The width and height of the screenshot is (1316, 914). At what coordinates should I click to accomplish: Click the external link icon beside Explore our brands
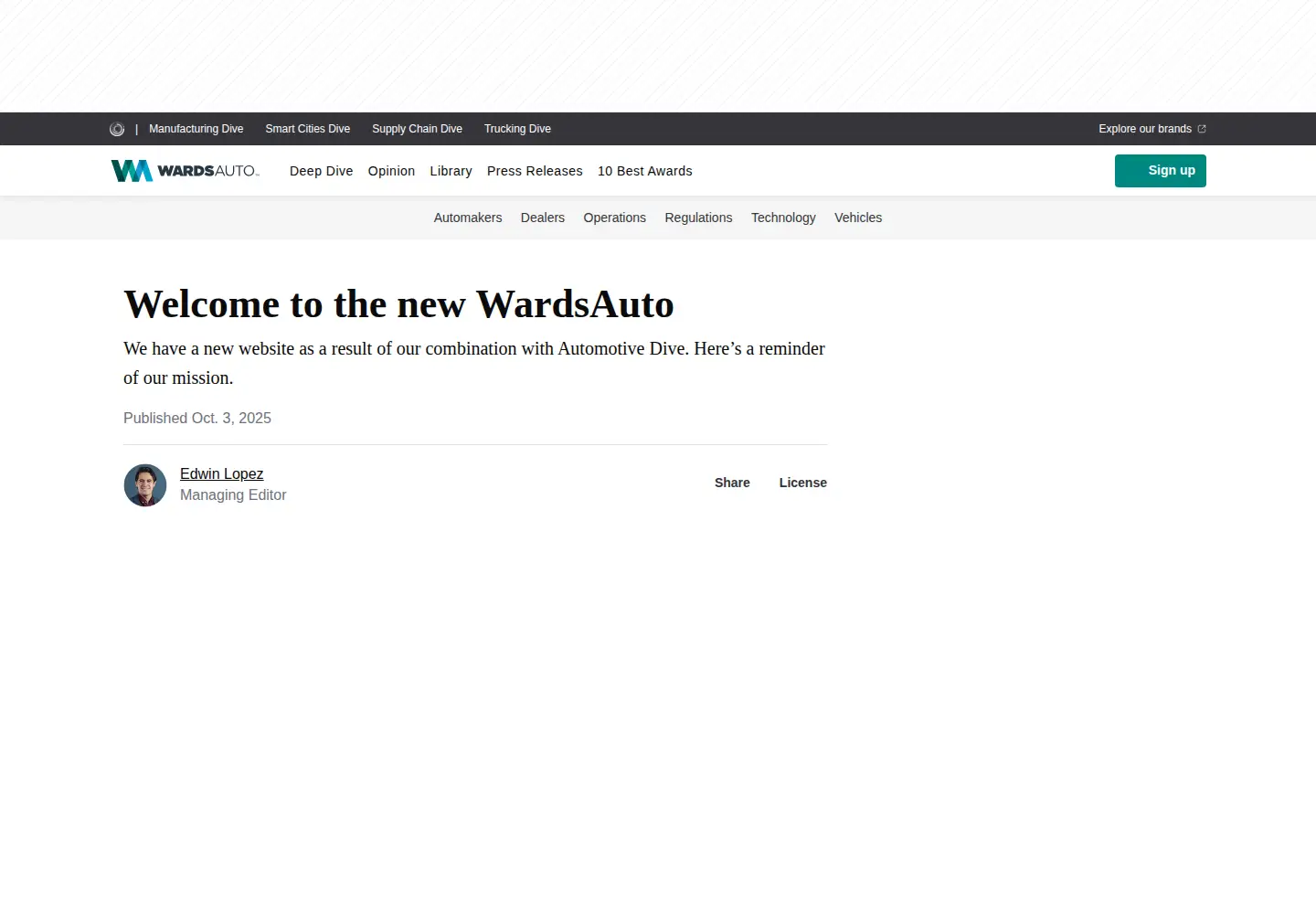(1202, 129)
